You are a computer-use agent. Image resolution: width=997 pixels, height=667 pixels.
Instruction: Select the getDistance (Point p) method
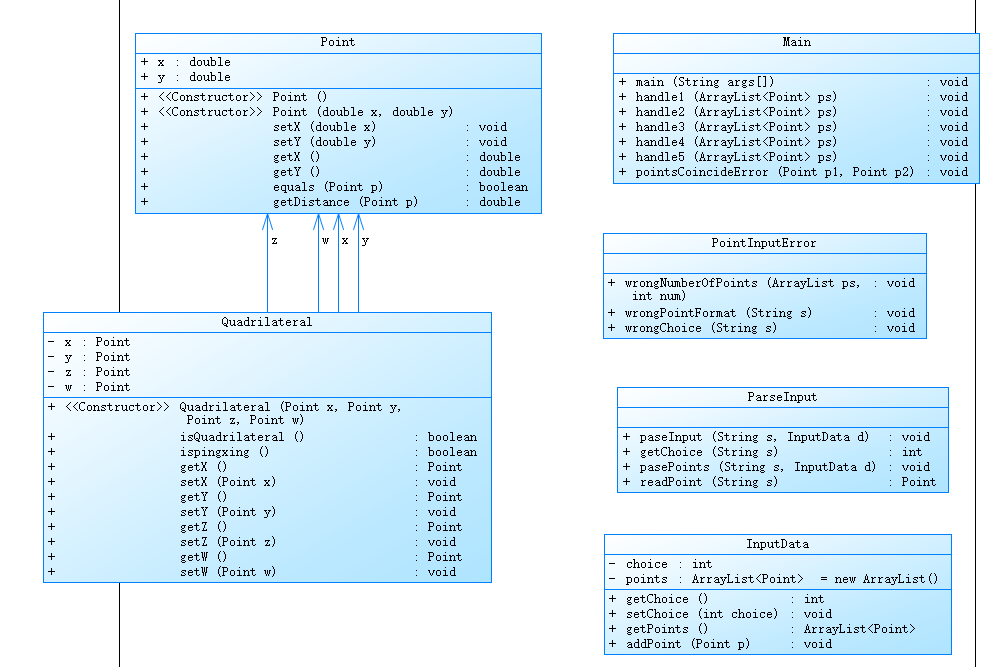coord(331,202)
